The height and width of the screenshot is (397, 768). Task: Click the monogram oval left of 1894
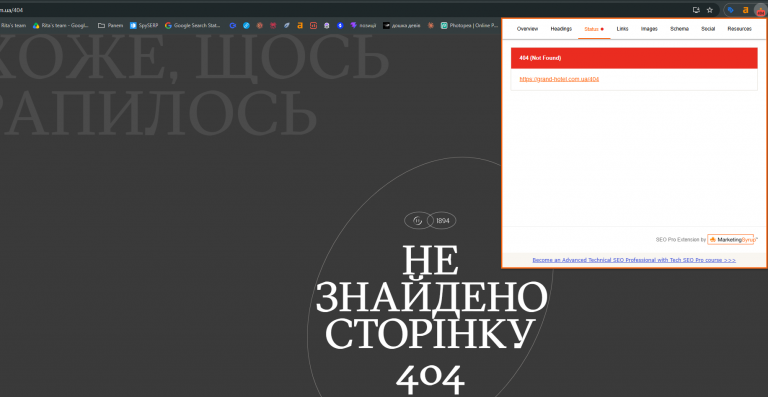click(x=417, y=221)
